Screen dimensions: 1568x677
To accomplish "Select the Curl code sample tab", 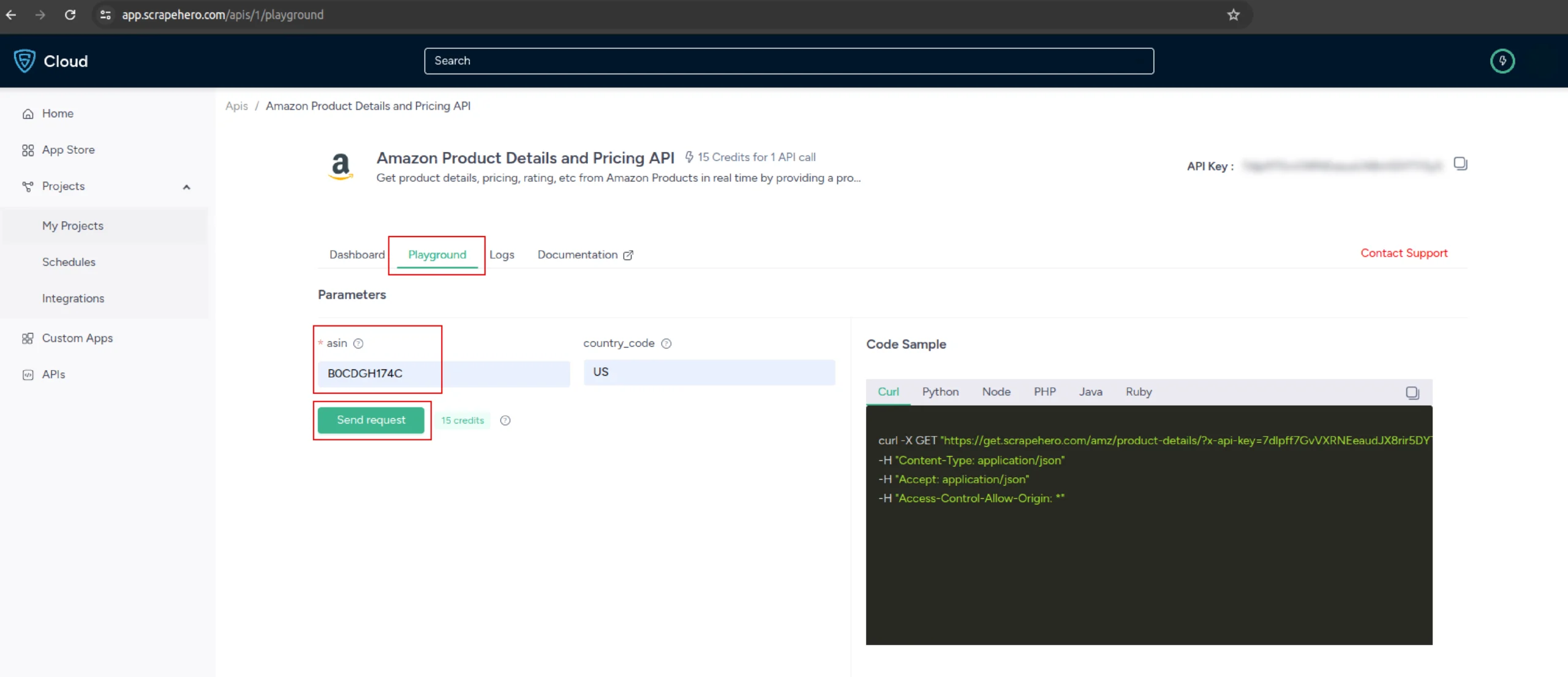I will pos(888,391).
